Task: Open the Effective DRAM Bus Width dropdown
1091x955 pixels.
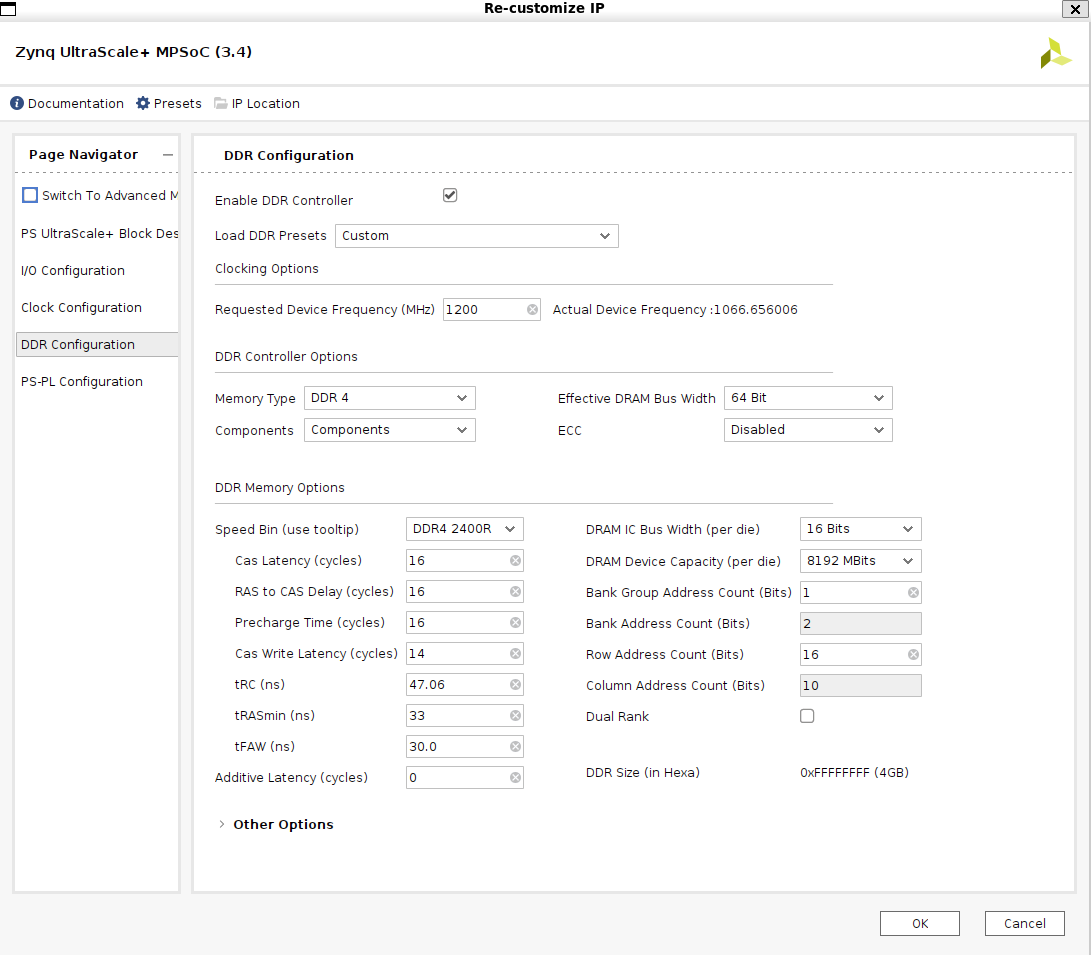Action: [x=808, y=398]
